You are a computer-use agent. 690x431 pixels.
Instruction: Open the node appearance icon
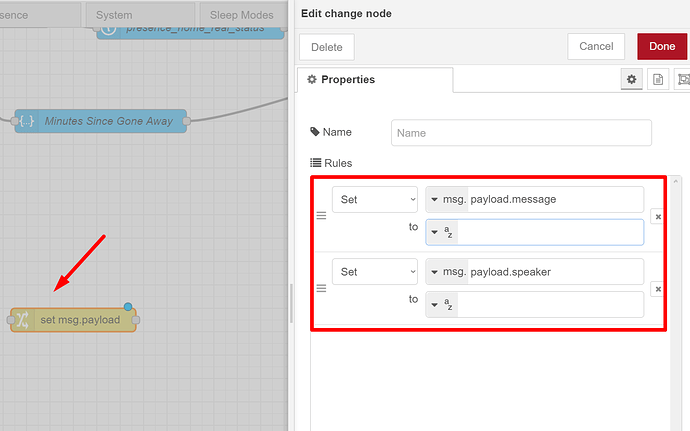[x=684, y=79]
